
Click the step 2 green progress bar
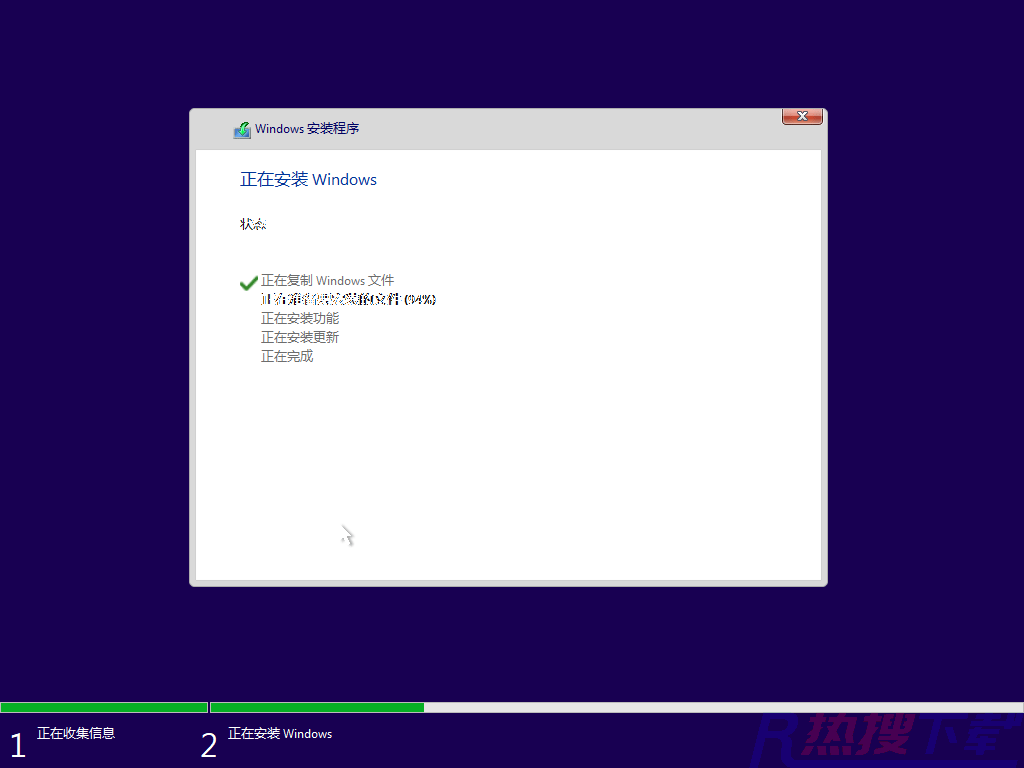tap(318, 707)
